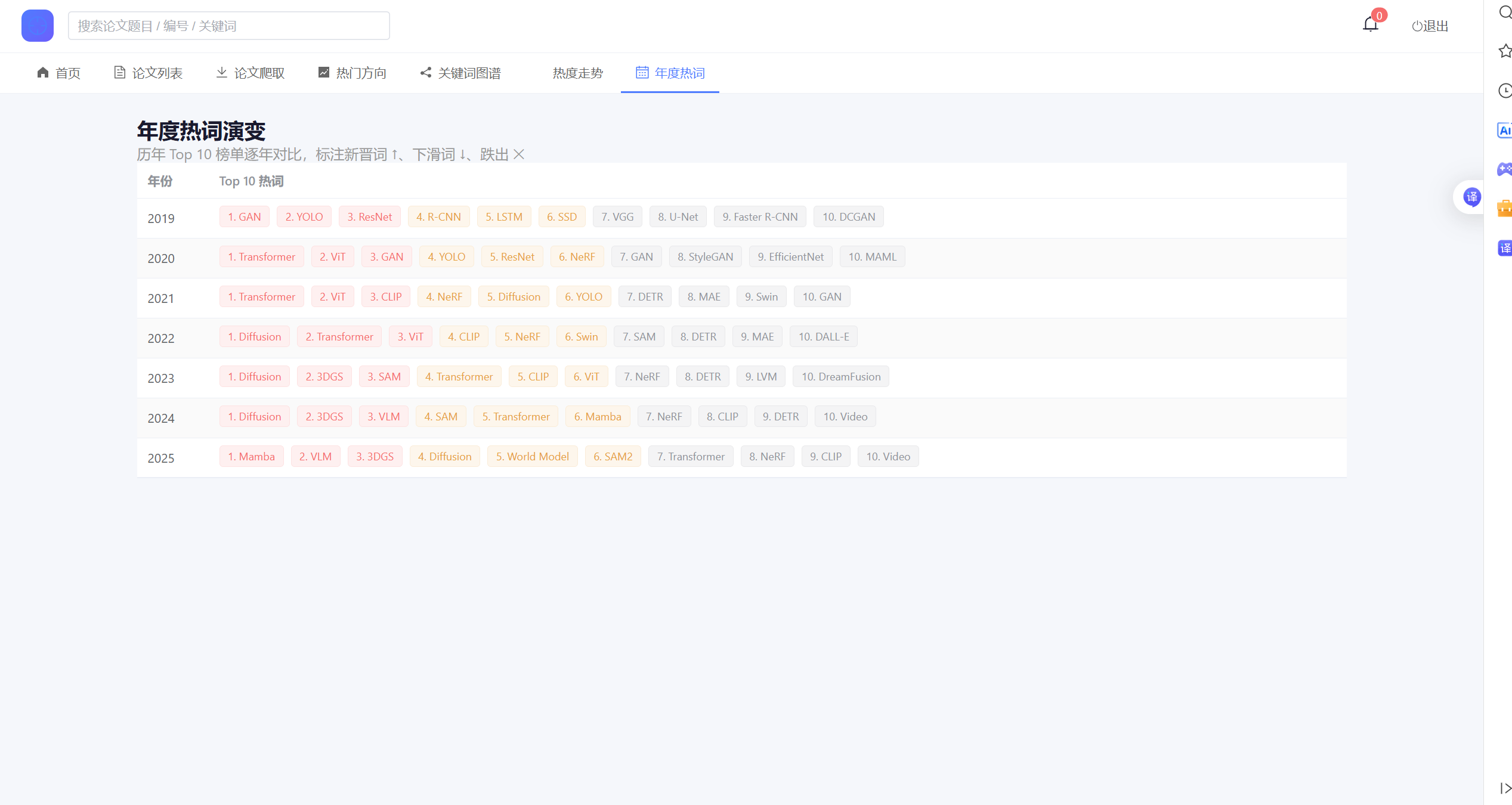Switch to the 热门方向 tab
Screen dimensions: 1512x805
tap(353, 73)
